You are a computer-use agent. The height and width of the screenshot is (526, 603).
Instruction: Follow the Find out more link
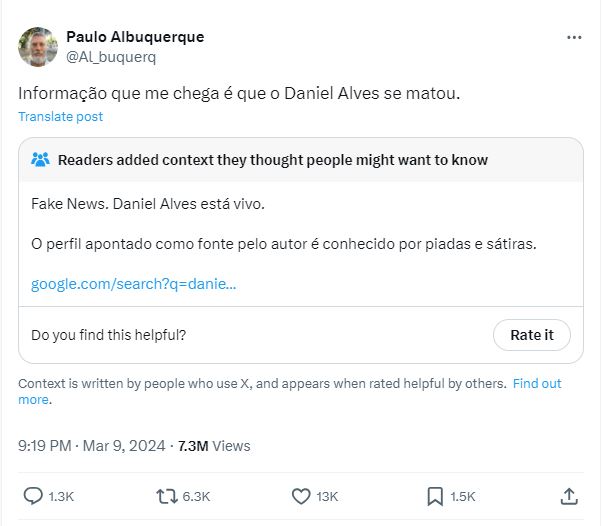537,383
